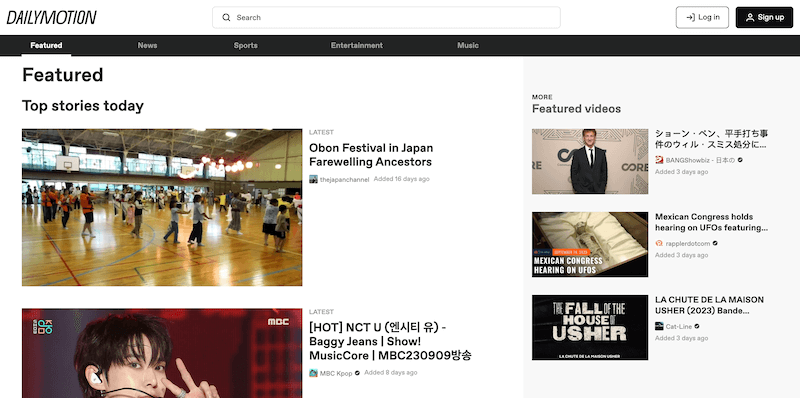Visit the MBC Kpop channel link
Screen dimensions: 800x398
pos(336,374)
